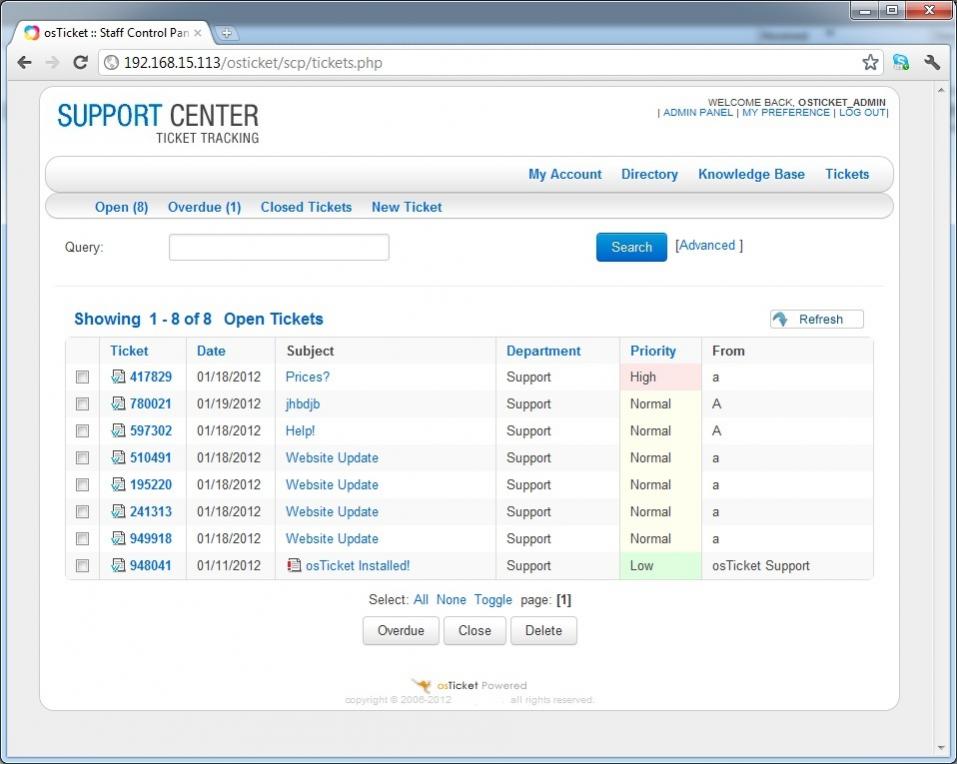Click the site info globe icon in address bar

(111, 62)
